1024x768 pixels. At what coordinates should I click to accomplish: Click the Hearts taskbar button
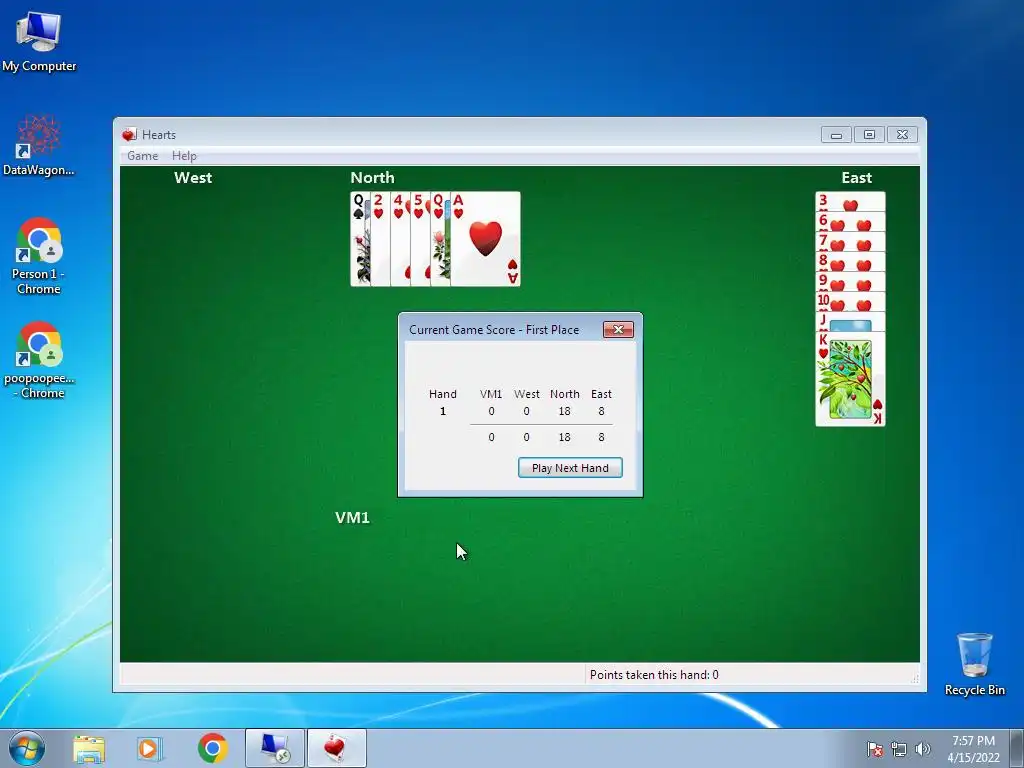pos(336,748)
